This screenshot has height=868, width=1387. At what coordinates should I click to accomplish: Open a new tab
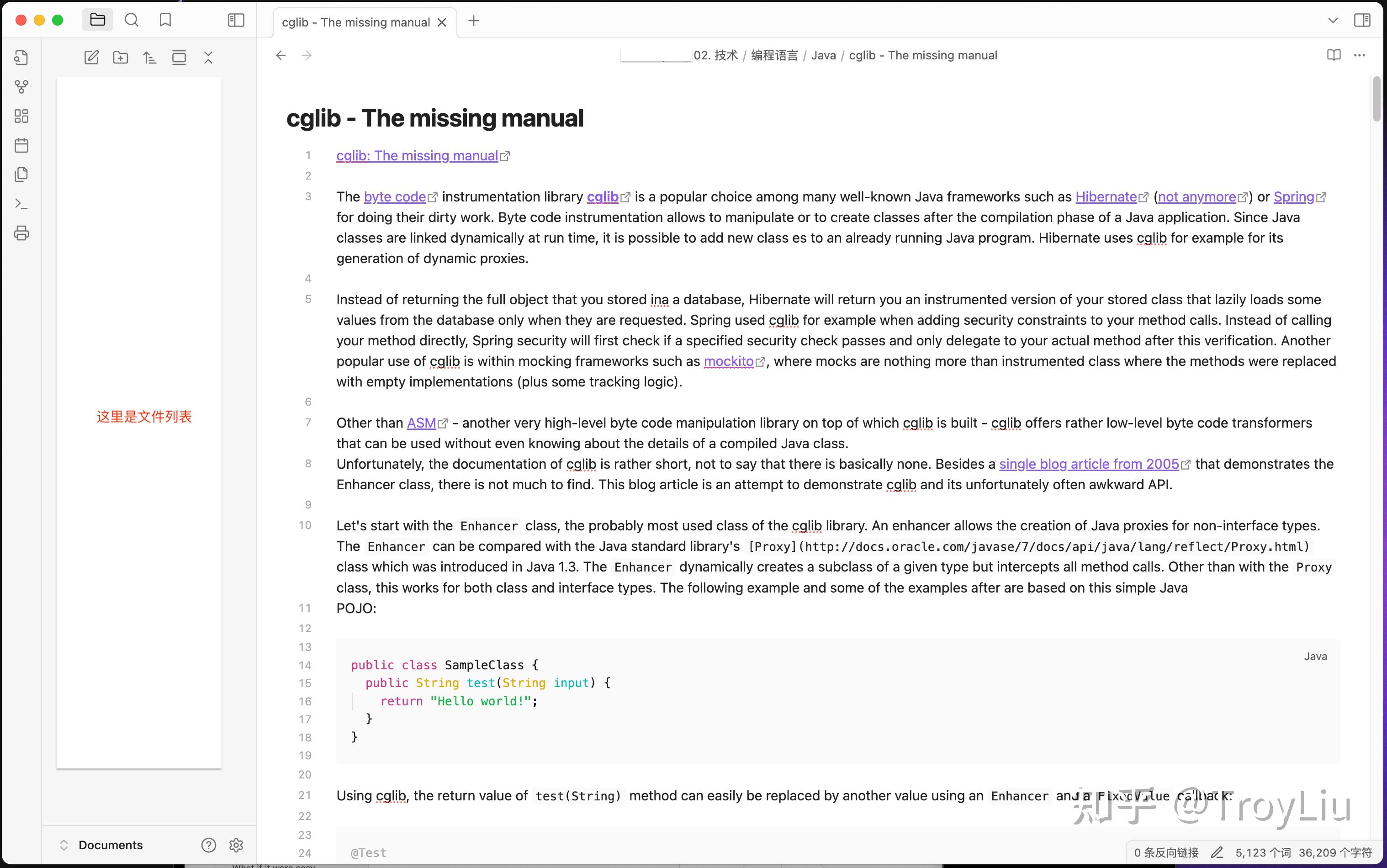point(474,21)
